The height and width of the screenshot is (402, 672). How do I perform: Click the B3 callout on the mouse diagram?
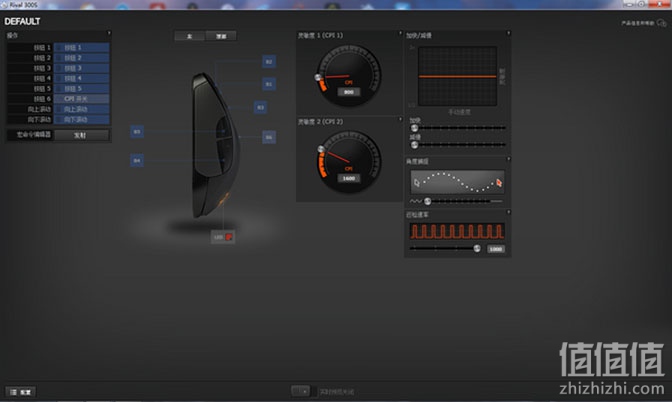(260, 107)
